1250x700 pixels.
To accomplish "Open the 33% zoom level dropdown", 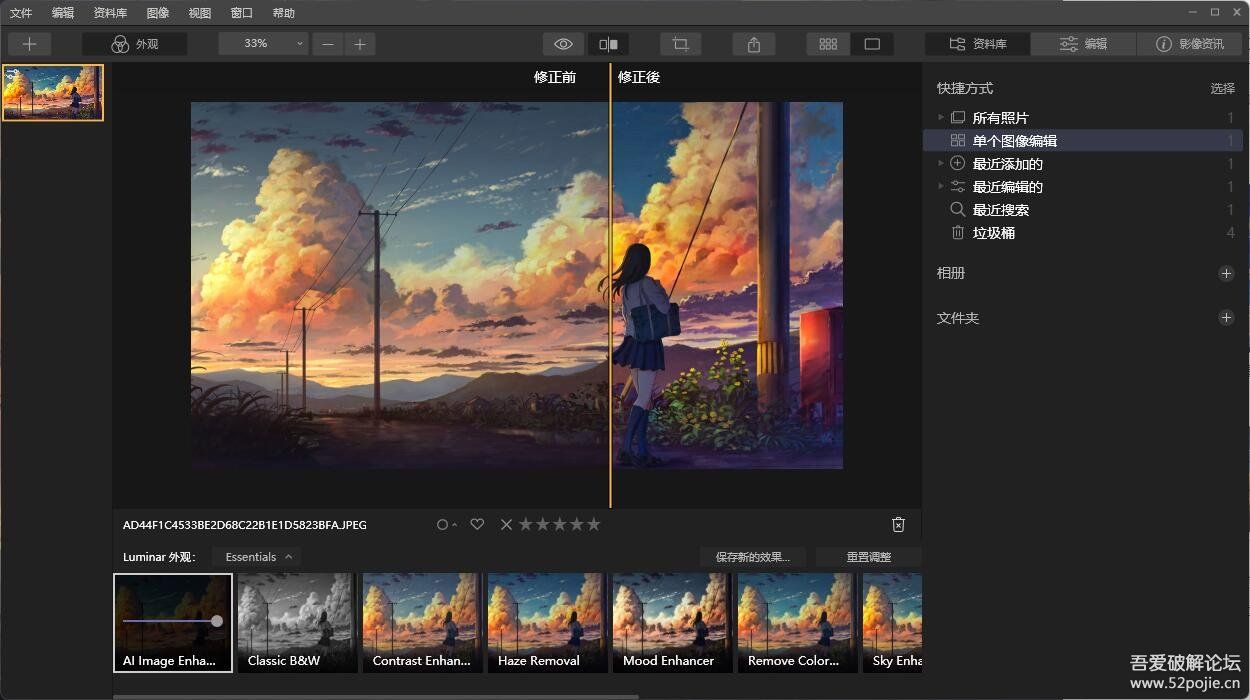I will 263,44.
